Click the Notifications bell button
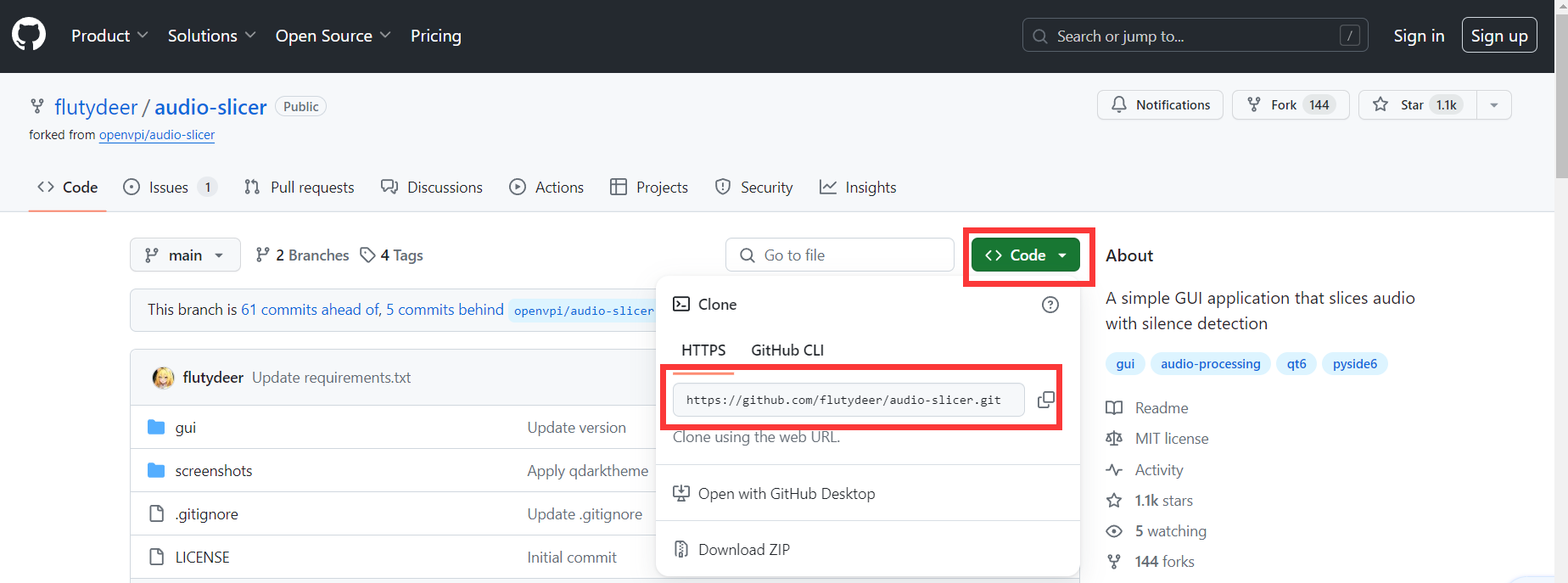Viewport: 1568px width, 583px height. 1160,104
